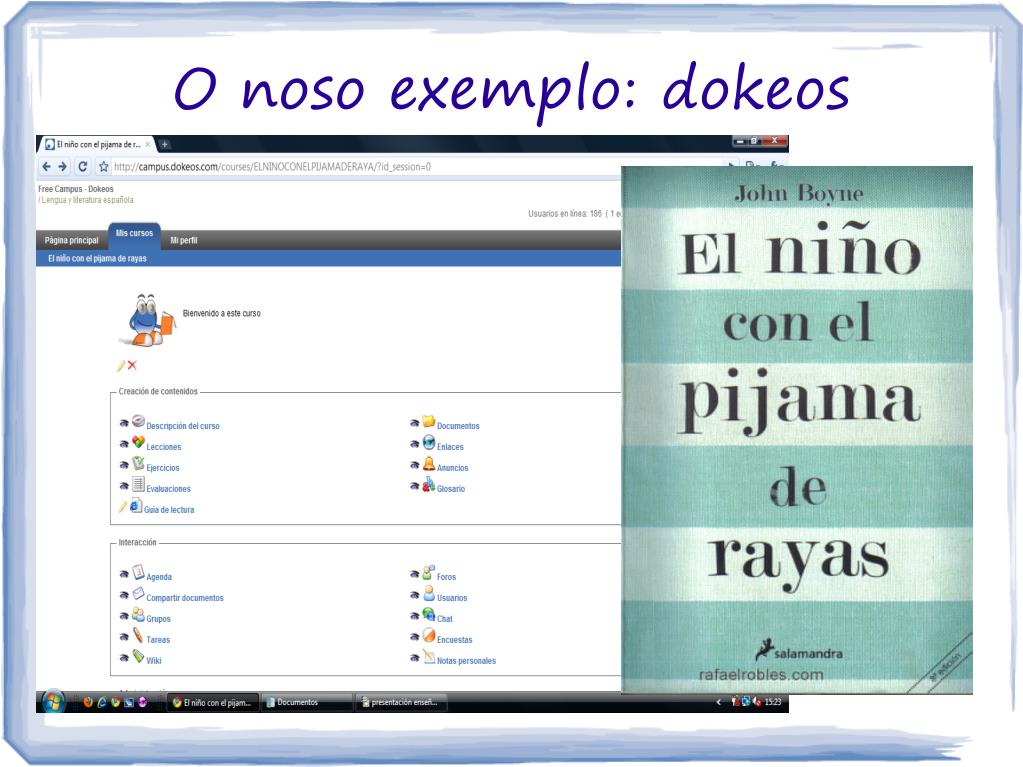Click the Lecciones hearts icon

click(138, 442)
